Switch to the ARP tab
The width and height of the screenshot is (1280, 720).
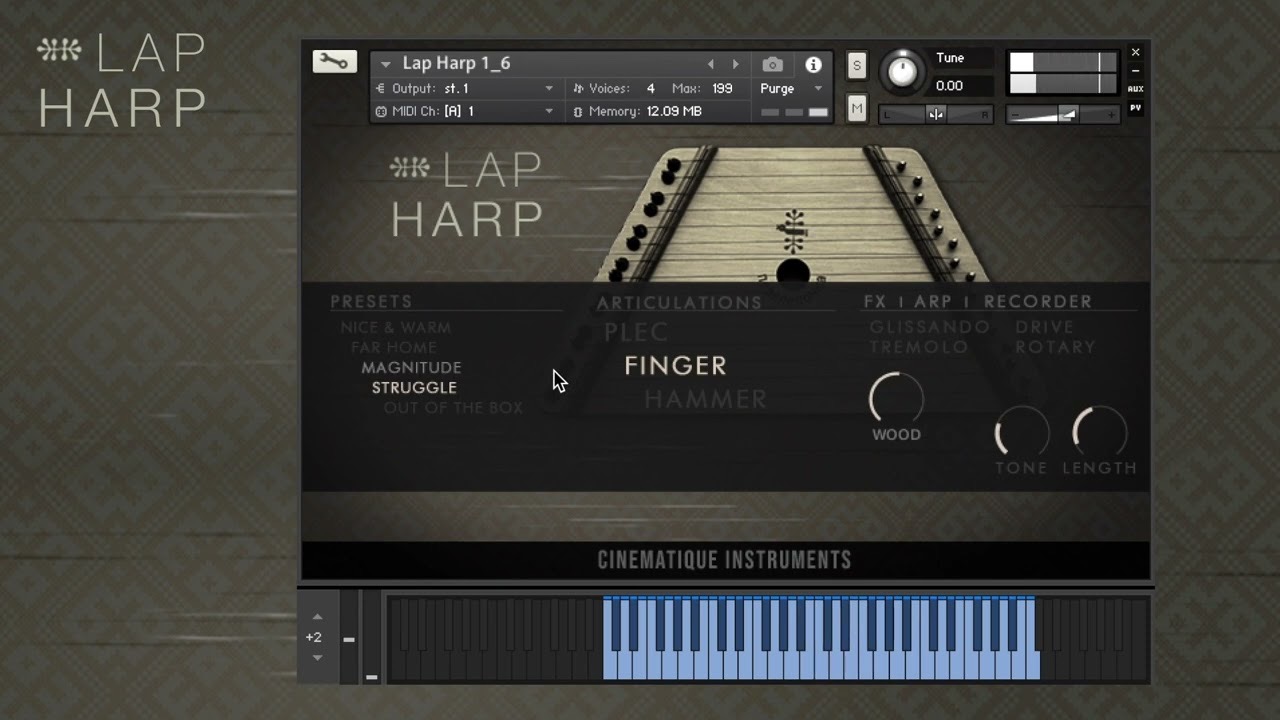click(x=933, y=301)
